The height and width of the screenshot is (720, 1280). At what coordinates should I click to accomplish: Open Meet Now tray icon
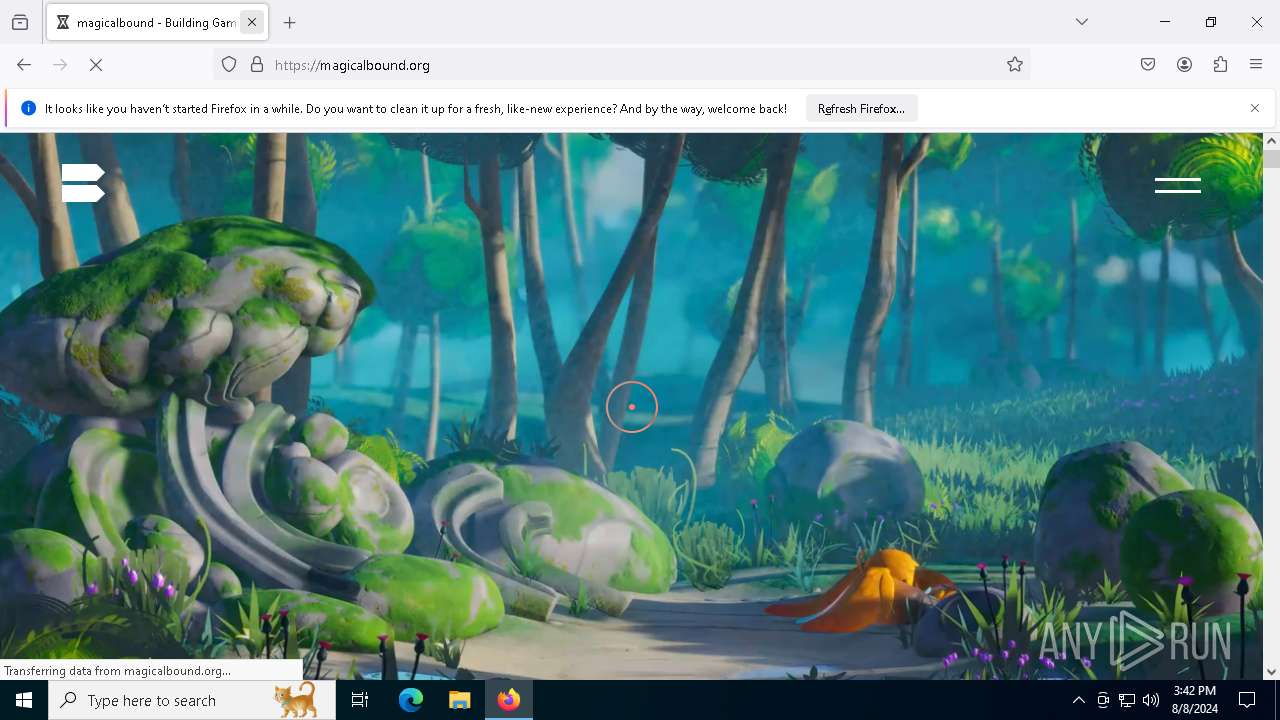tap(1103, 701)
